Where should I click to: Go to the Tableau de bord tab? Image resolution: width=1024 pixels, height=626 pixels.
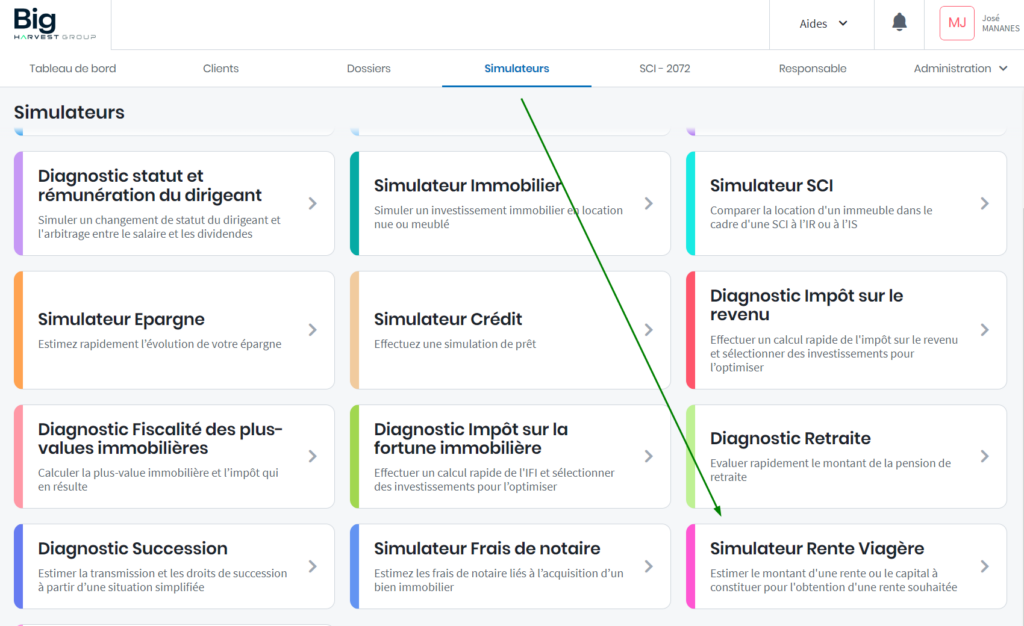(73, 68)
